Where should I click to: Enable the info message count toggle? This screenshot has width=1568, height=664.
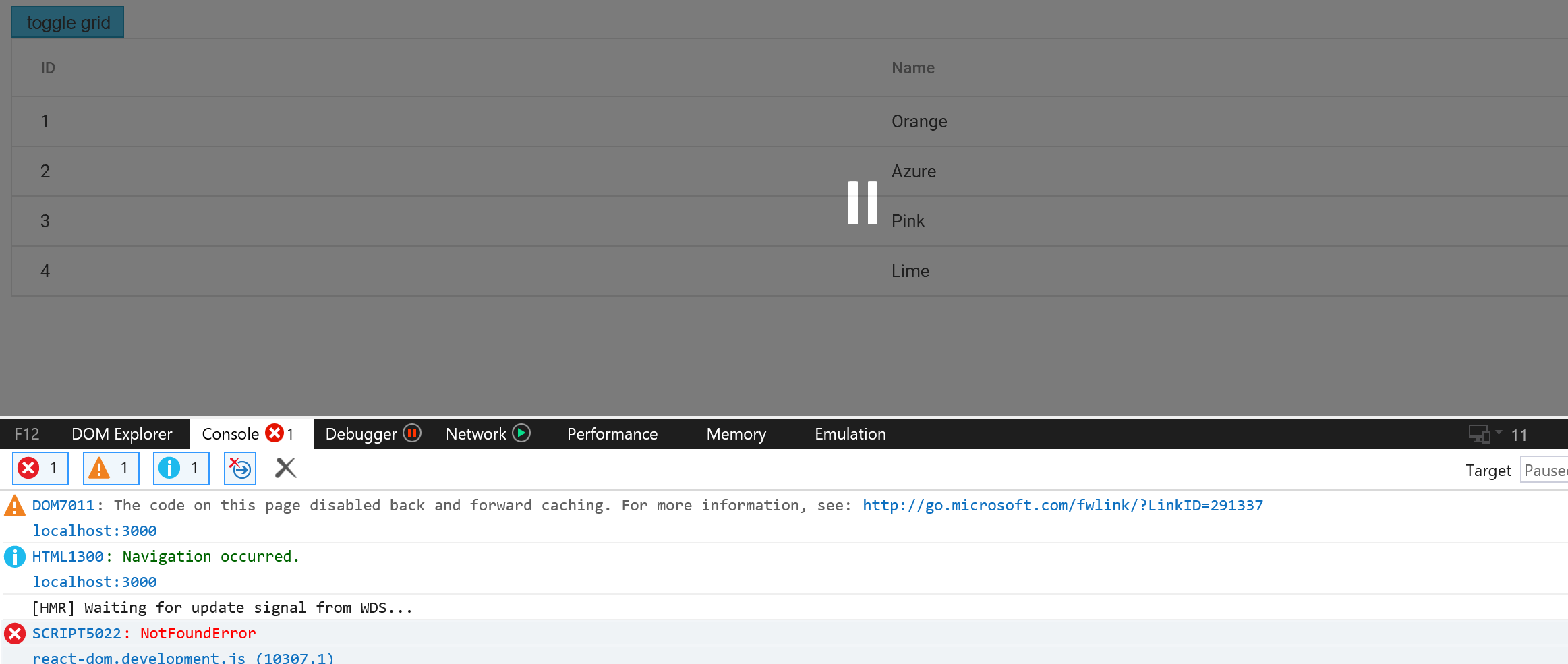181,468
